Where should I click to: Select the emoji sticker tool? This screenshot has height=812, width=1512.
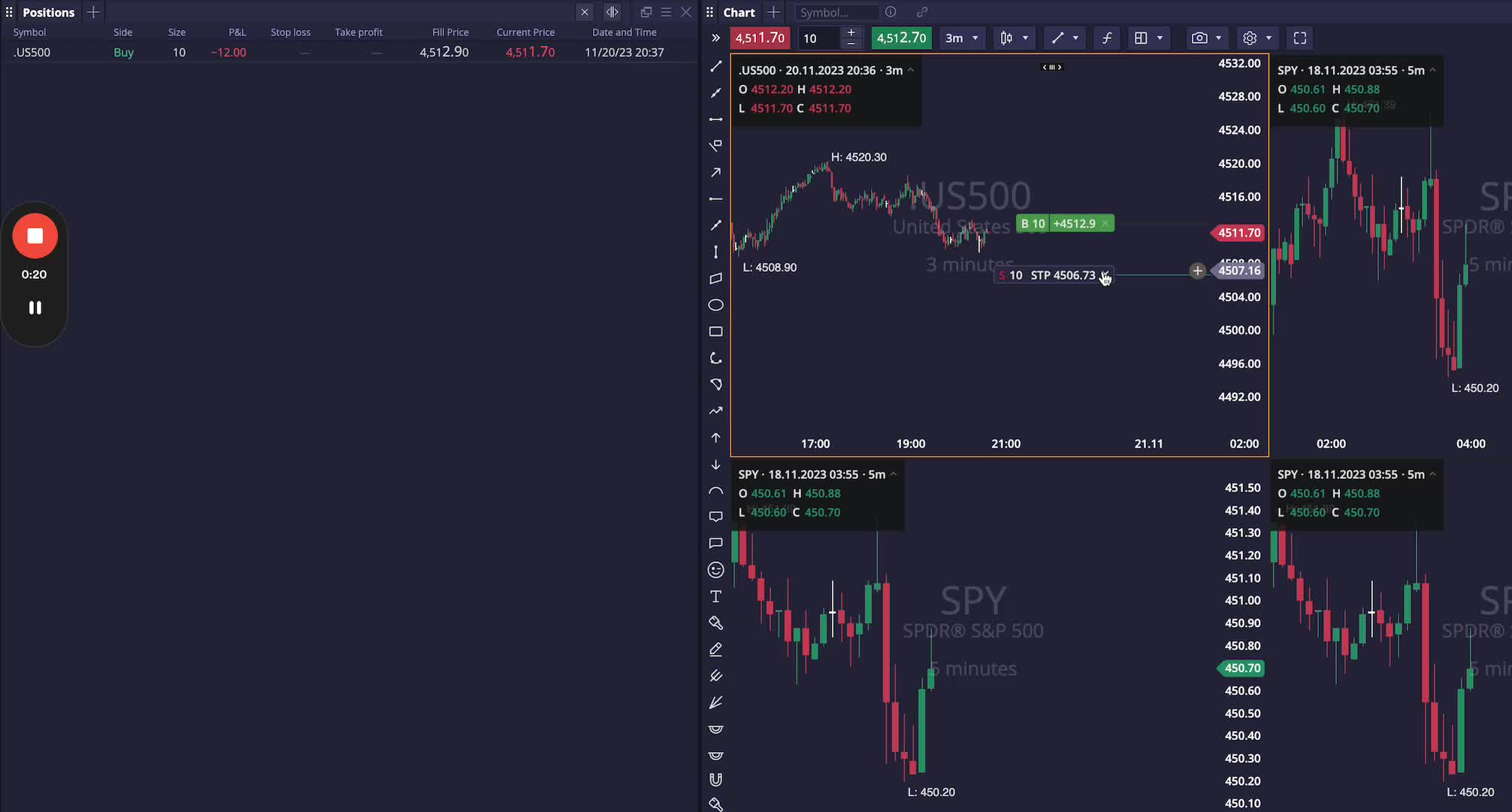point(715,570)
